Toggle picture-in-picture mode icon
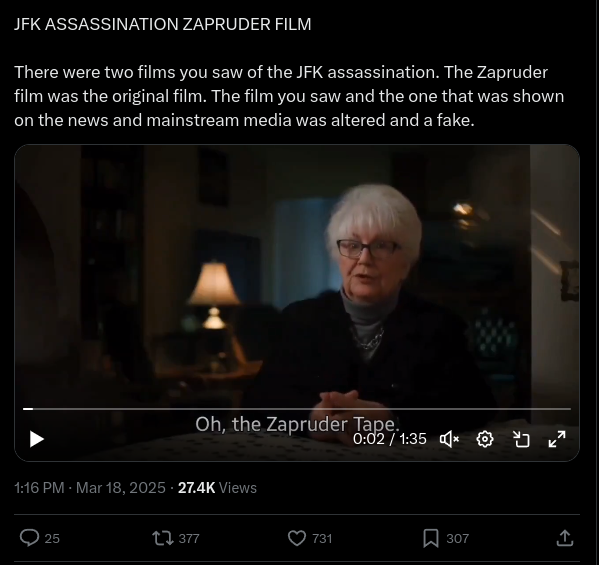This screenshot has height=565, width=599. 521,439
